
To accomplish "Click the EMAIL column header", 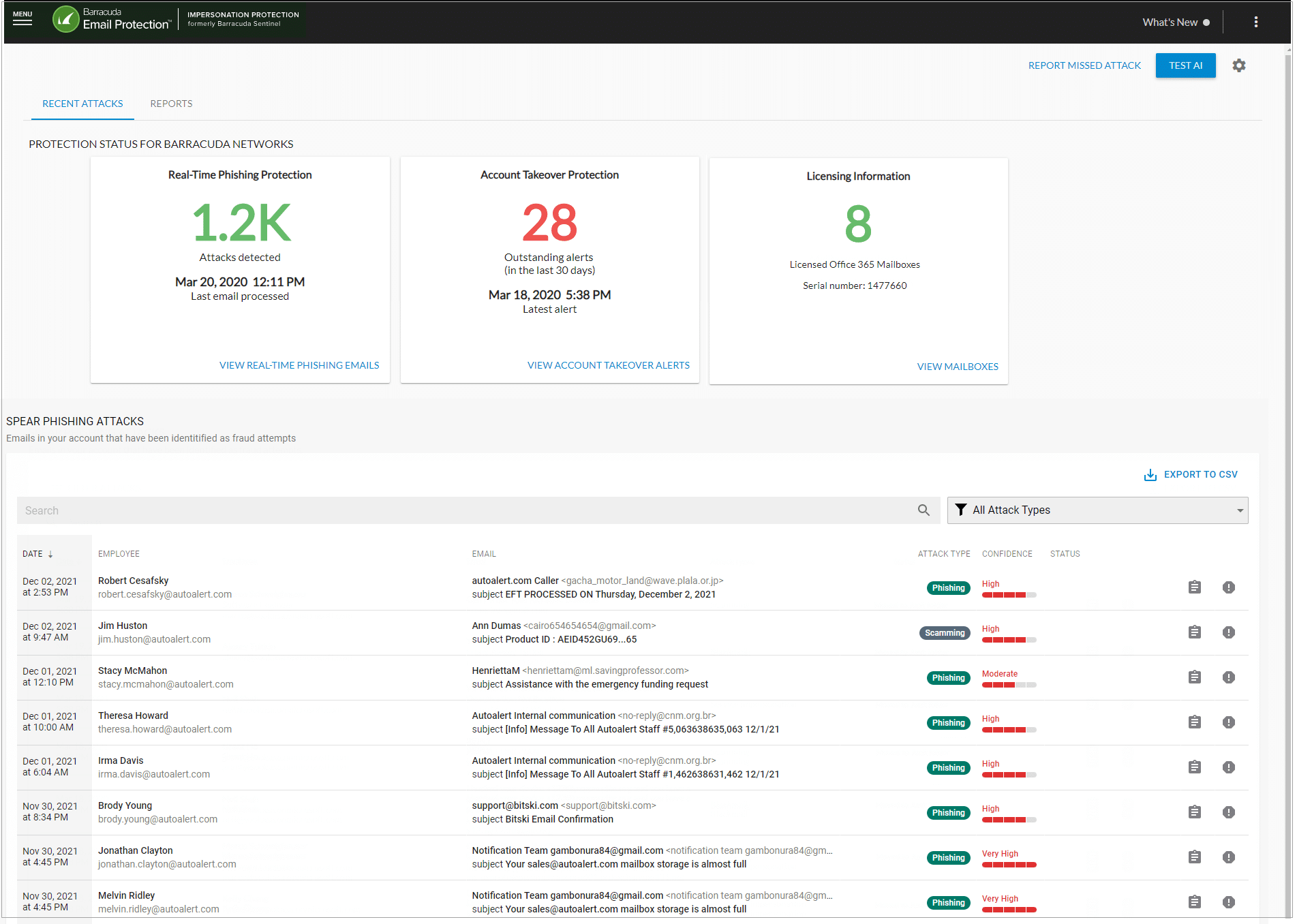I will click(484, 554).
